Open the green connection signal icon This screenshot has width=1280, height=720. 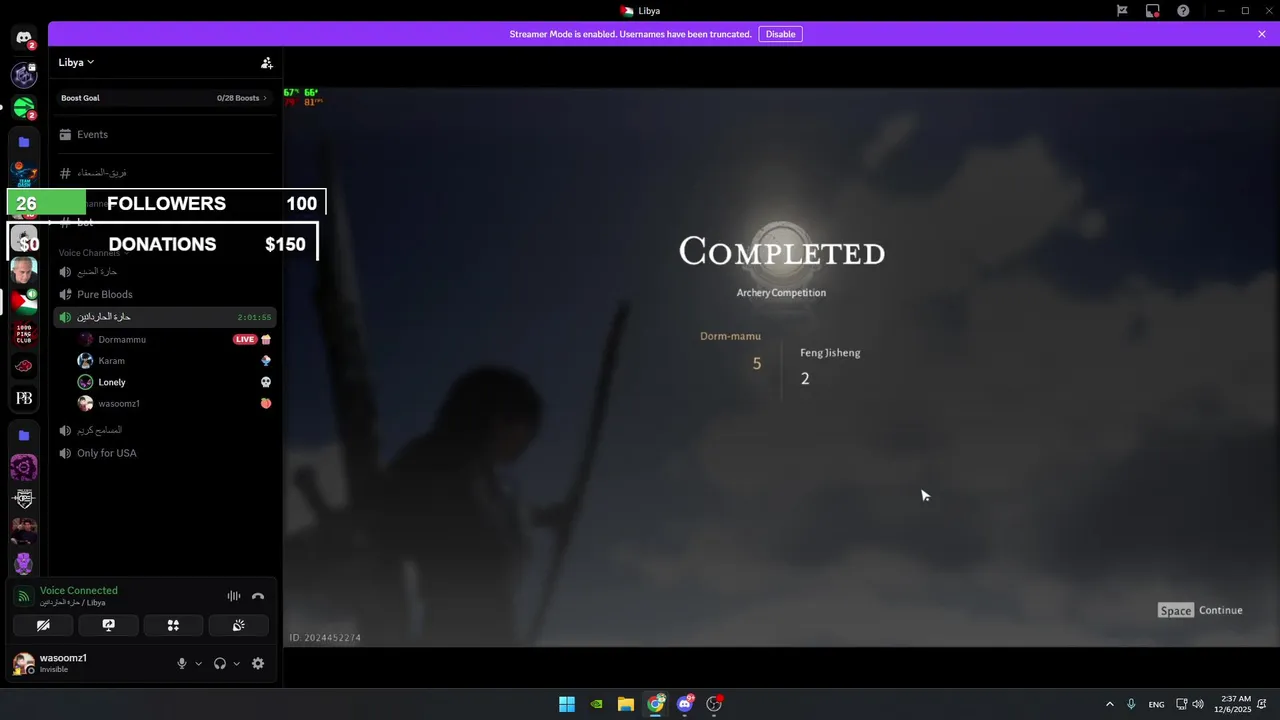pos(24,596)
